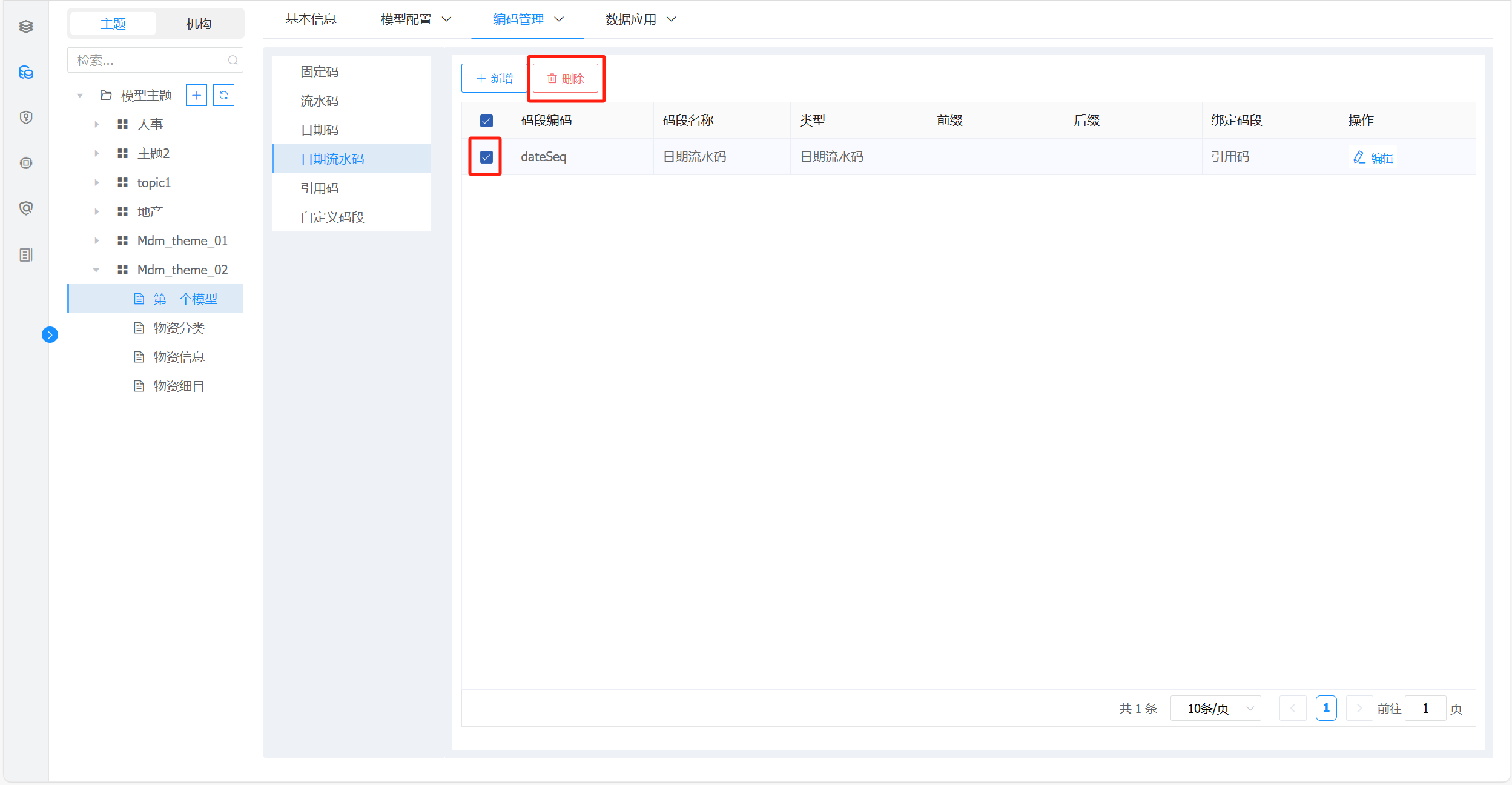The image size is (1512, 785).
Task: Select 引用码 in the code type list
Action: 320,188
